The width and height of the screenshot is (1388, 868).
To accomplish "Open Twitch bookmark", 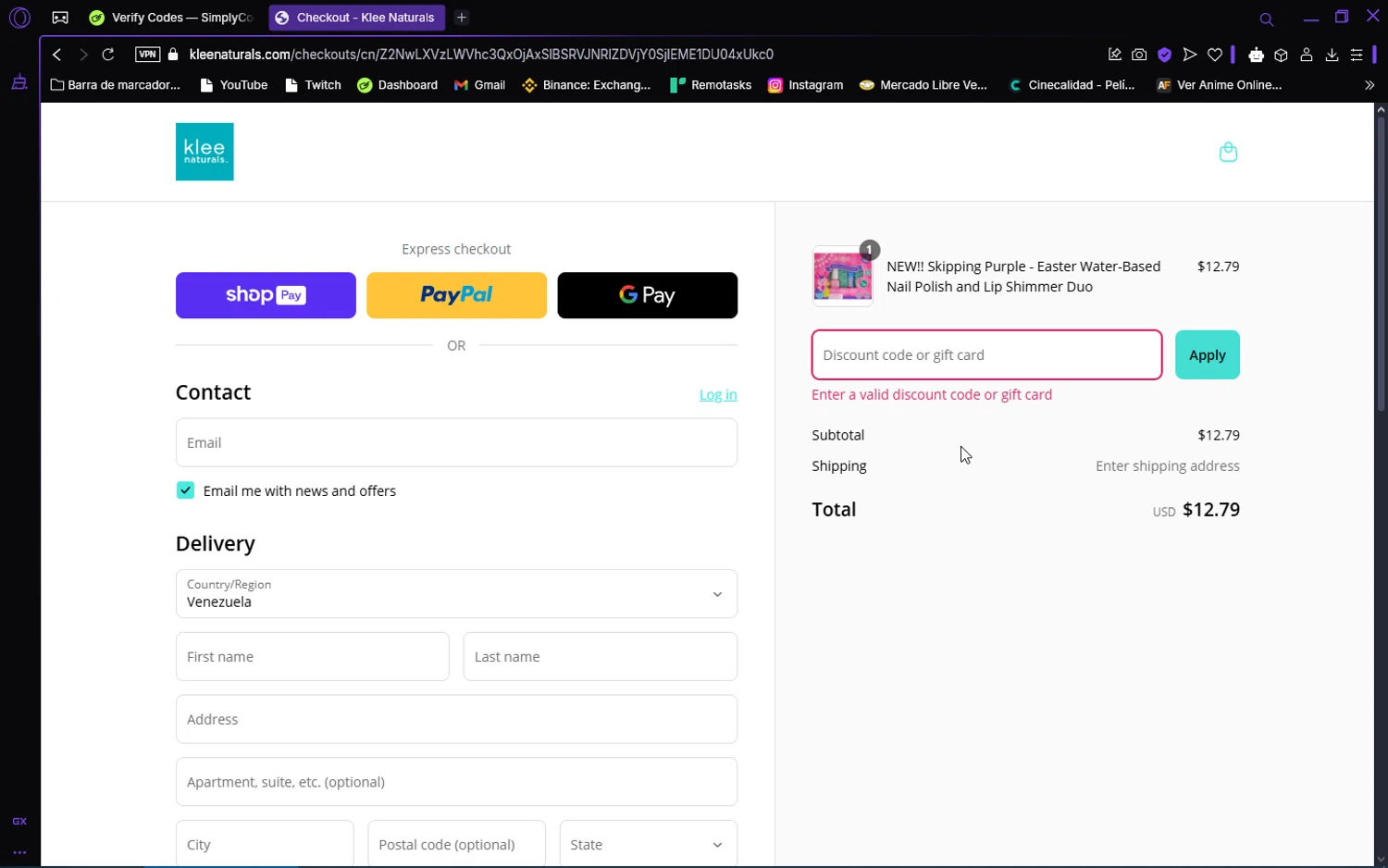I will [x=313, y=85].
